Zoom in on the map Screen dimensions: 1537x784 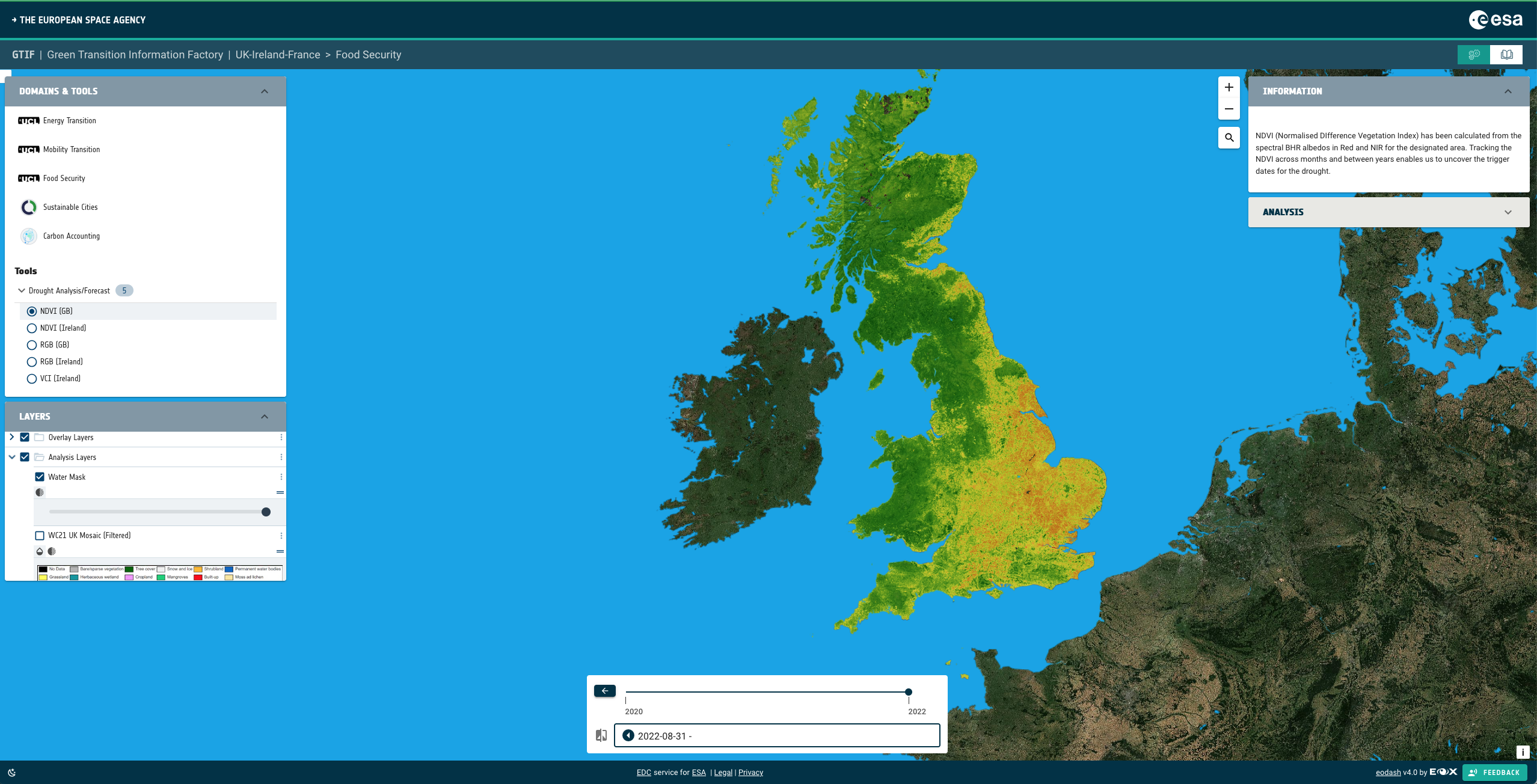[x=1229, y=88]
